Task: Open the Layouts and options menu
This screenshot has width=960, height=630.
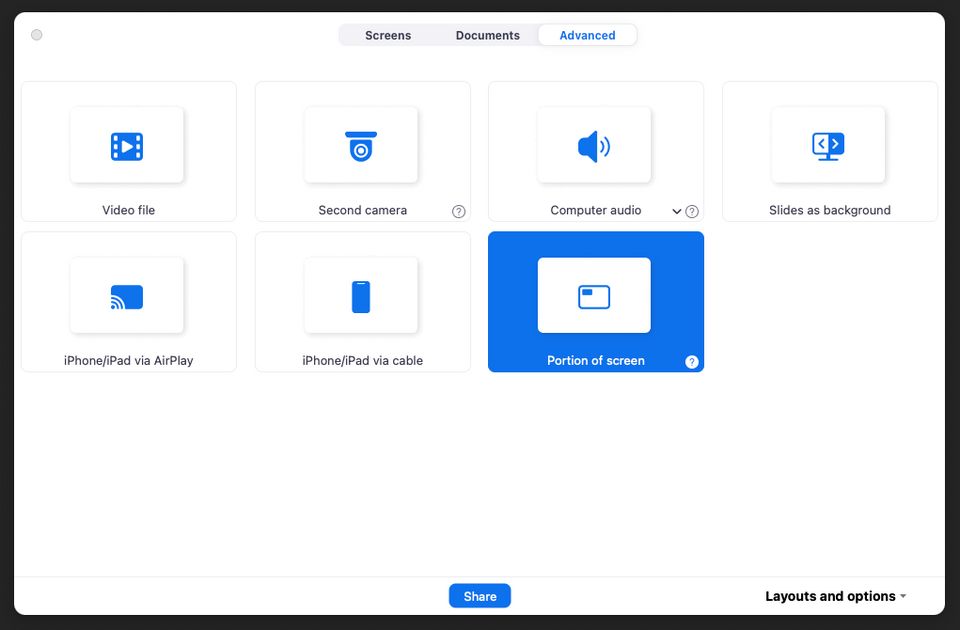Action: tap(828, 595)
